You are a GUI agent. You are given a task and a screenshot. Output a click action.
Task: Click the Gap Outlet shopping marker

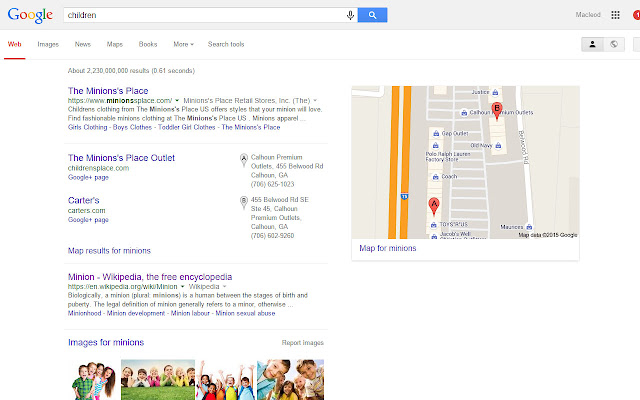click(436, 133)
